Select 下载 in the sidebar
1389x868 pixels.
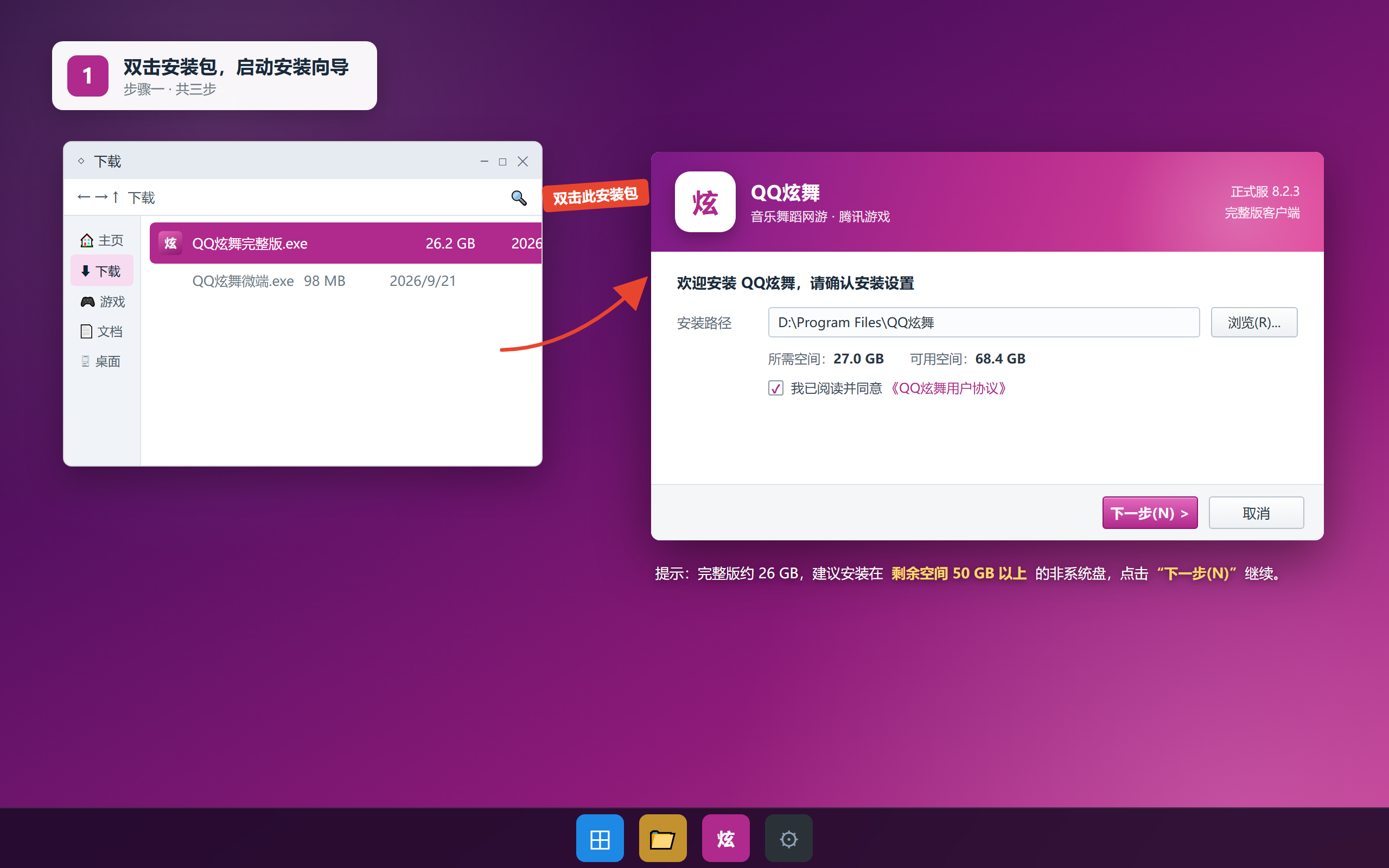[102, 270]
